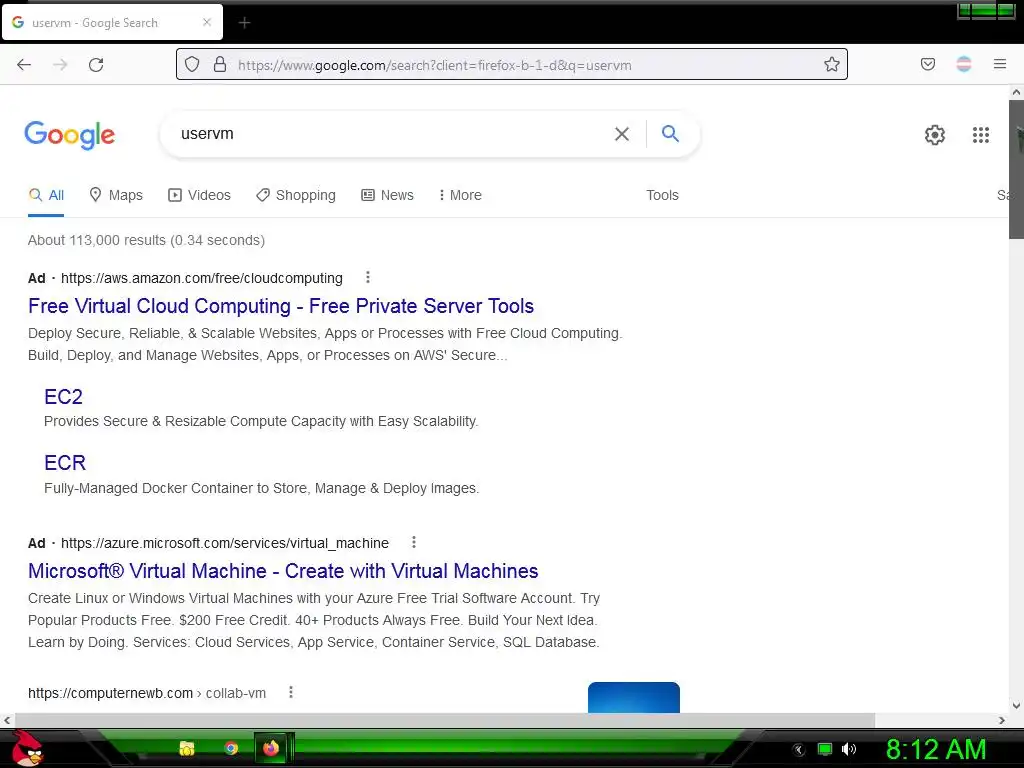This screenshot has width=1024, height=768.
Task: Click the green network tray icon
Action: [x=825, y=749]
